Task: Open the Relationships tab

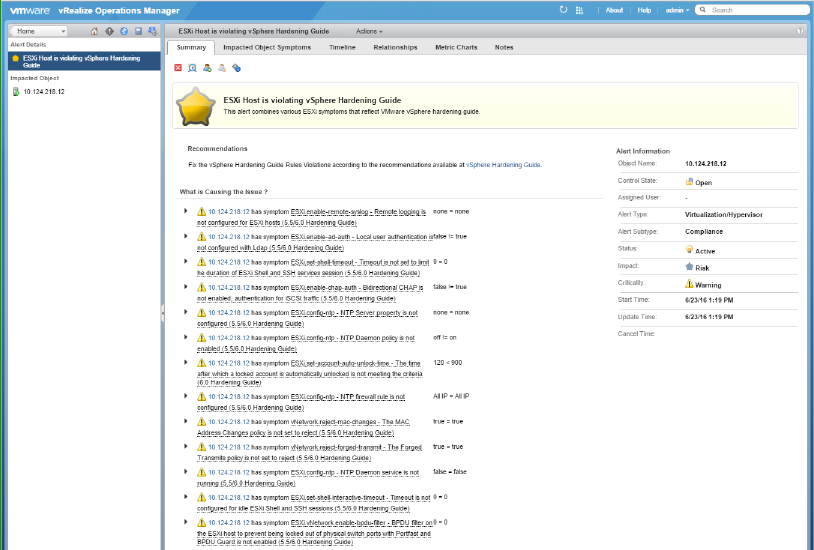Action: (395, 47)
